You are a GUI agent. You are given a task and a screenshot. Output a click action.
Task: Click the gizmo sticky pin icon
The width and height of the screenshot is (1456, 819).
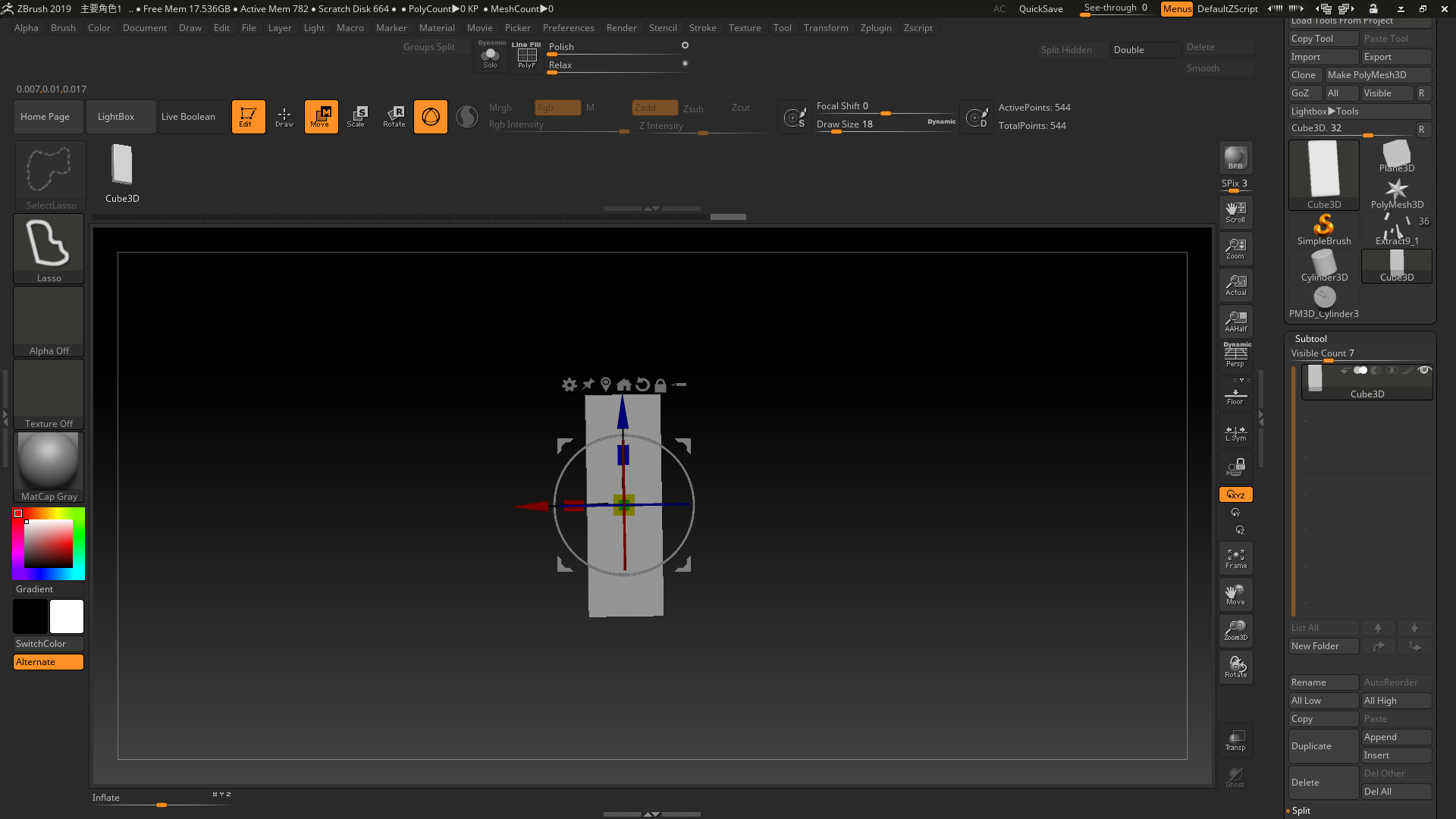588,384
